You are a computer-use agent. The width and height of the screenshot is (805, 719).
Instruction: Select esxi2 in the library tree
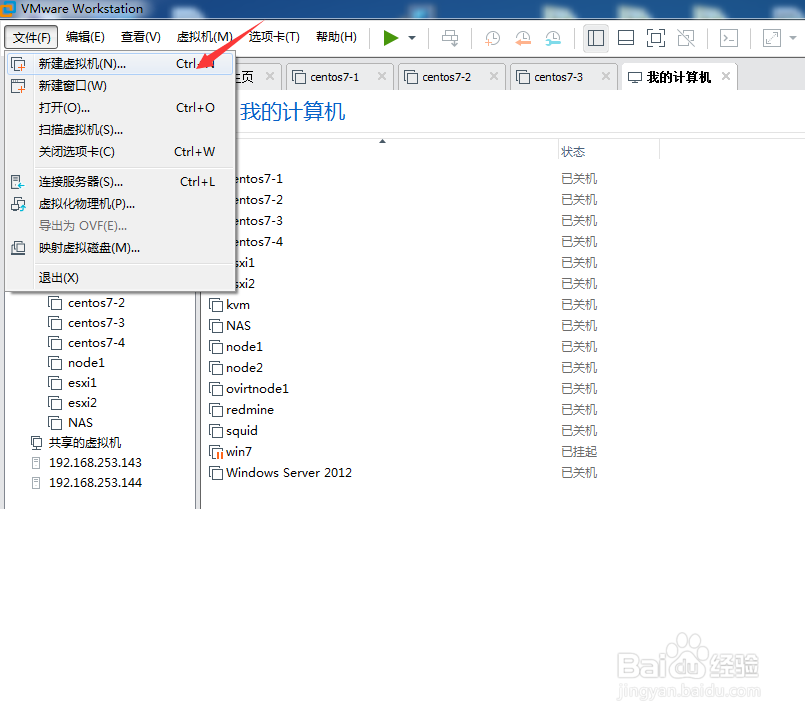coord(82,403)
